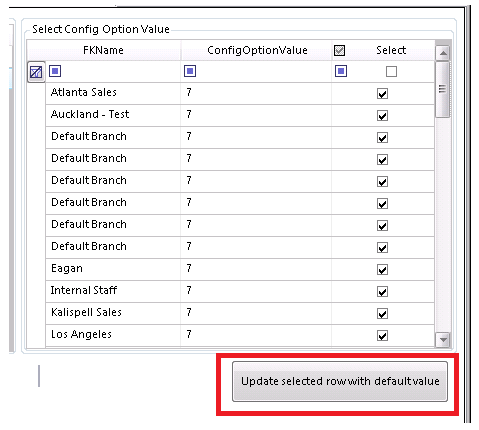Toggle select-all checkbox in Select header

[x=339, y=50]
